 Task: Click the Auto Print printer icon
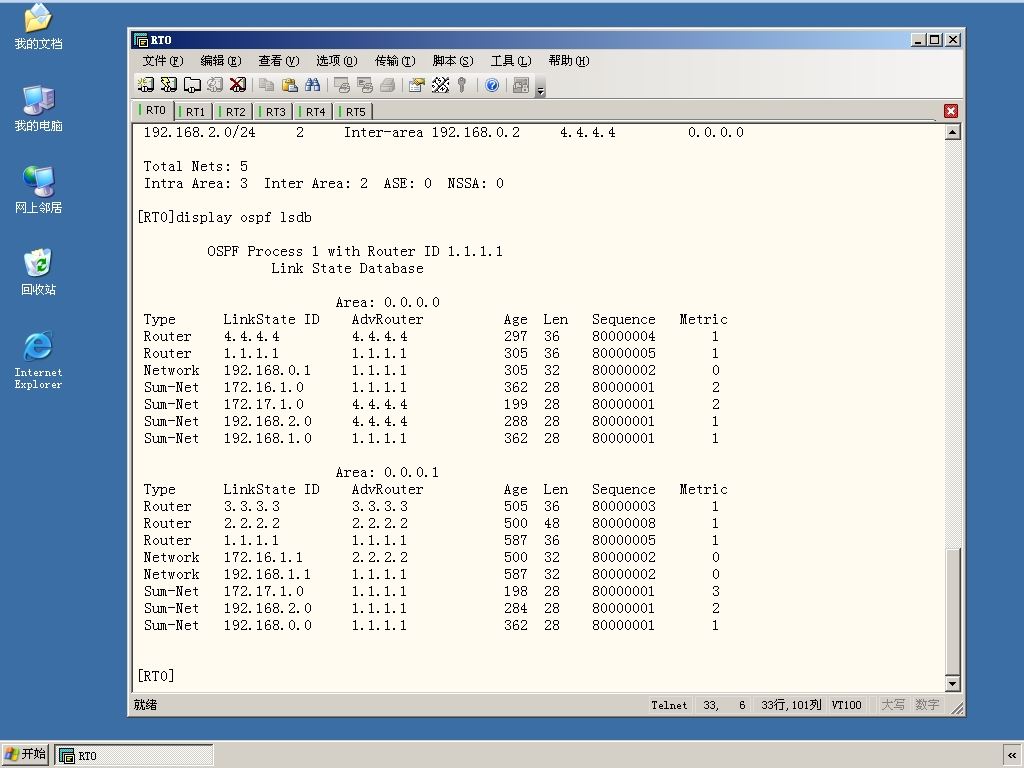tap(387, 85)
